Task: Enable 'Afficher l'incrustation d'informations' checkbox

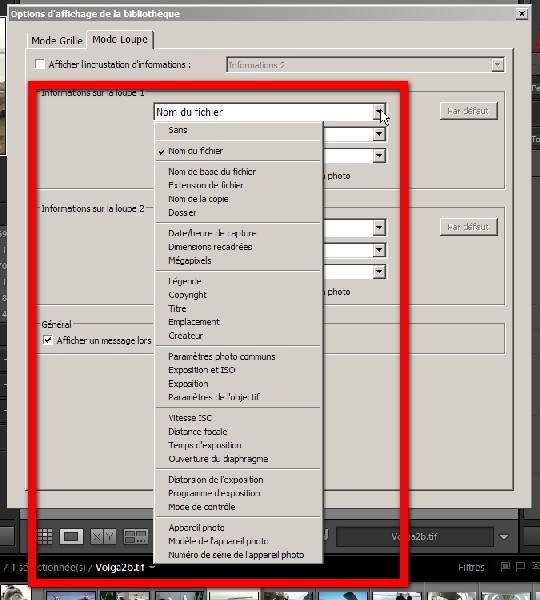Action: pos(40,64)
